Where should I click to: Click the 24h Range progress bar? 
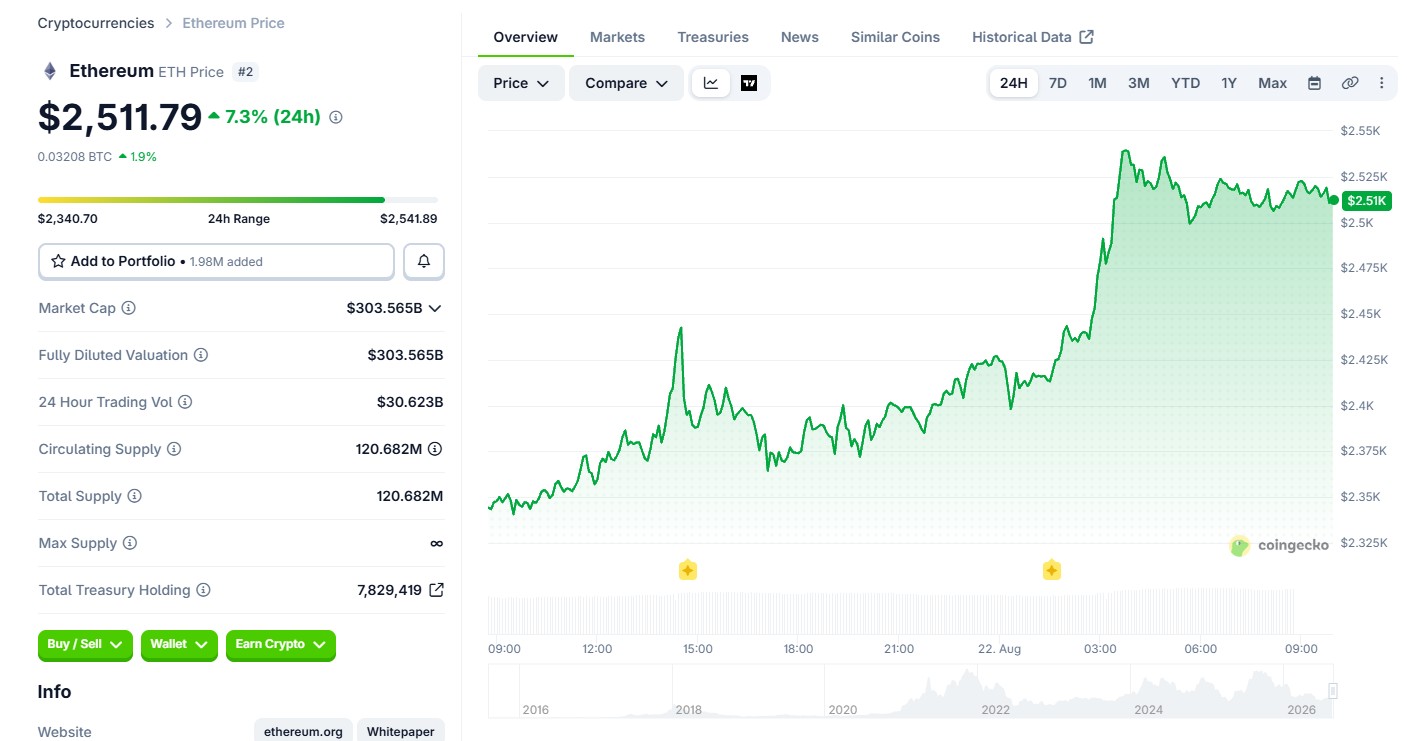point(238,200)
